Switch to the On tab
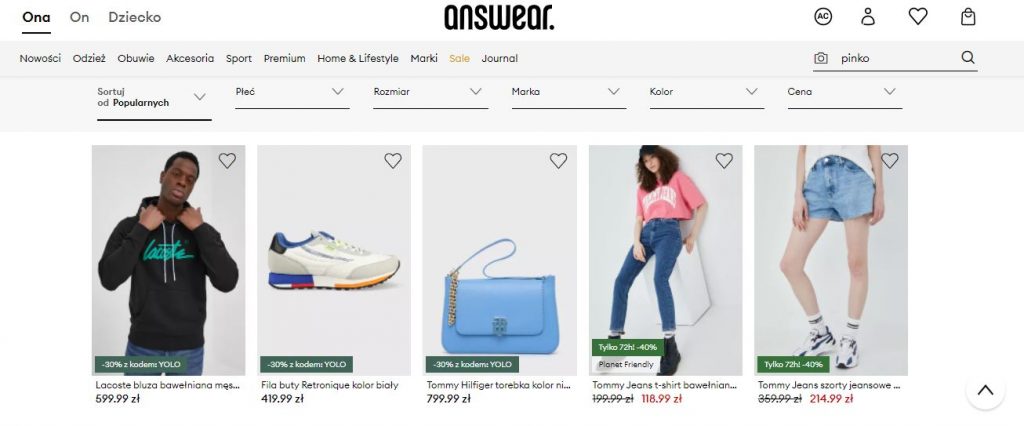The width and height of the screenshot is (1024, 426). 79,17
